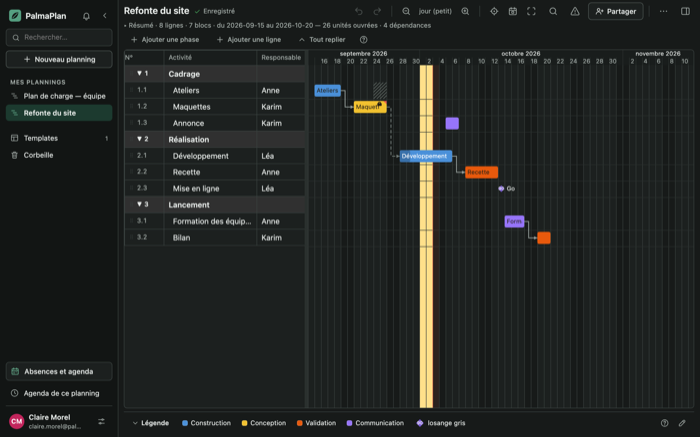Click Léa responsible for Développement

pos(281,156)
